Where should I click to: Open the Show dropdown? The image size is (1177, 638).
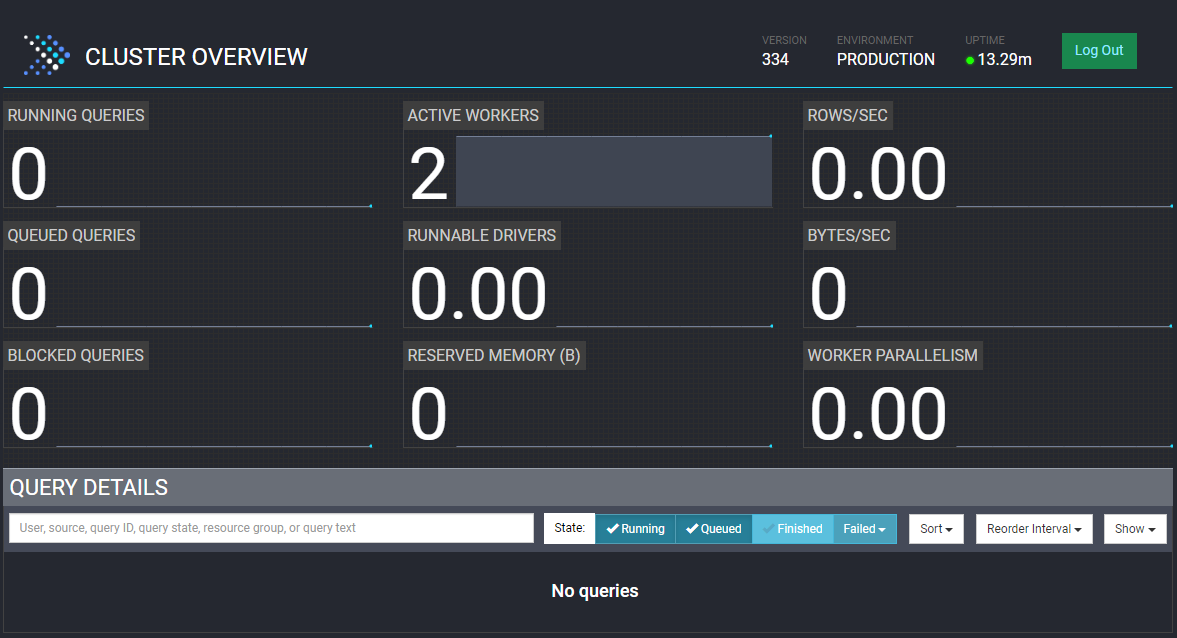pyautogui.click(x=1134, y=528)
